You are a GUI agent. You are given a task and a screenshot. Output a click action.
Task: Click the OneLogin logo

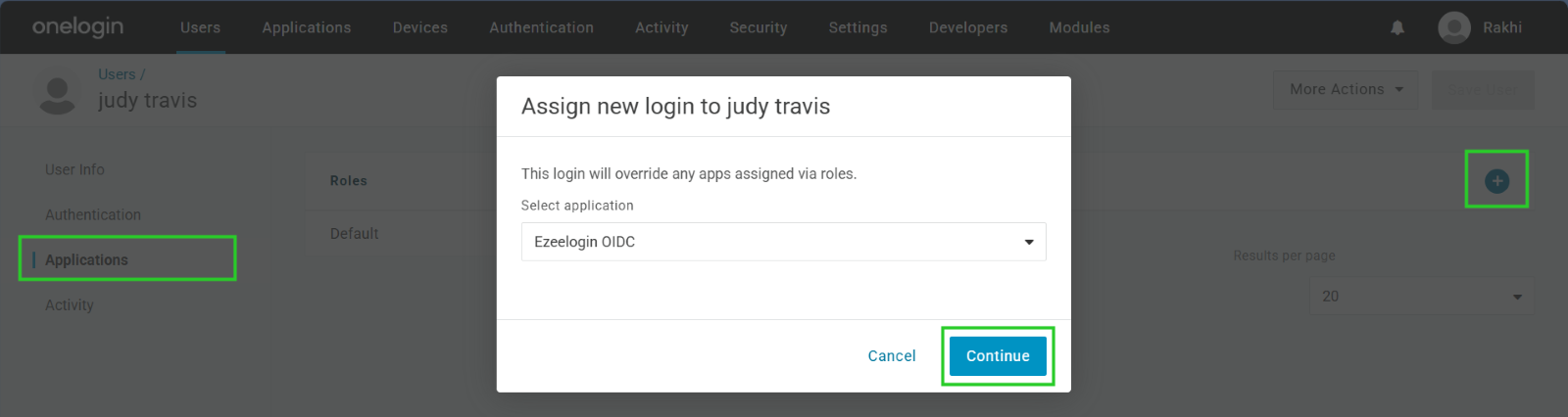pos(77,26)
